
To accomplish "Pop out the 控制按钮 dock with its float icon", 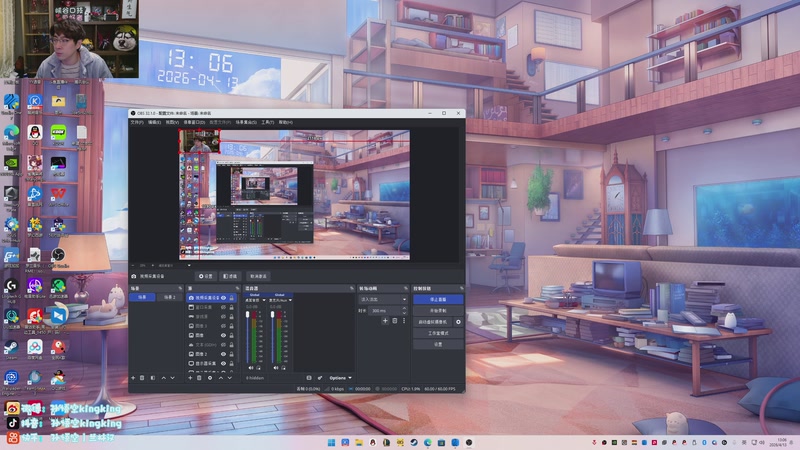I will [x=461, y=288].
